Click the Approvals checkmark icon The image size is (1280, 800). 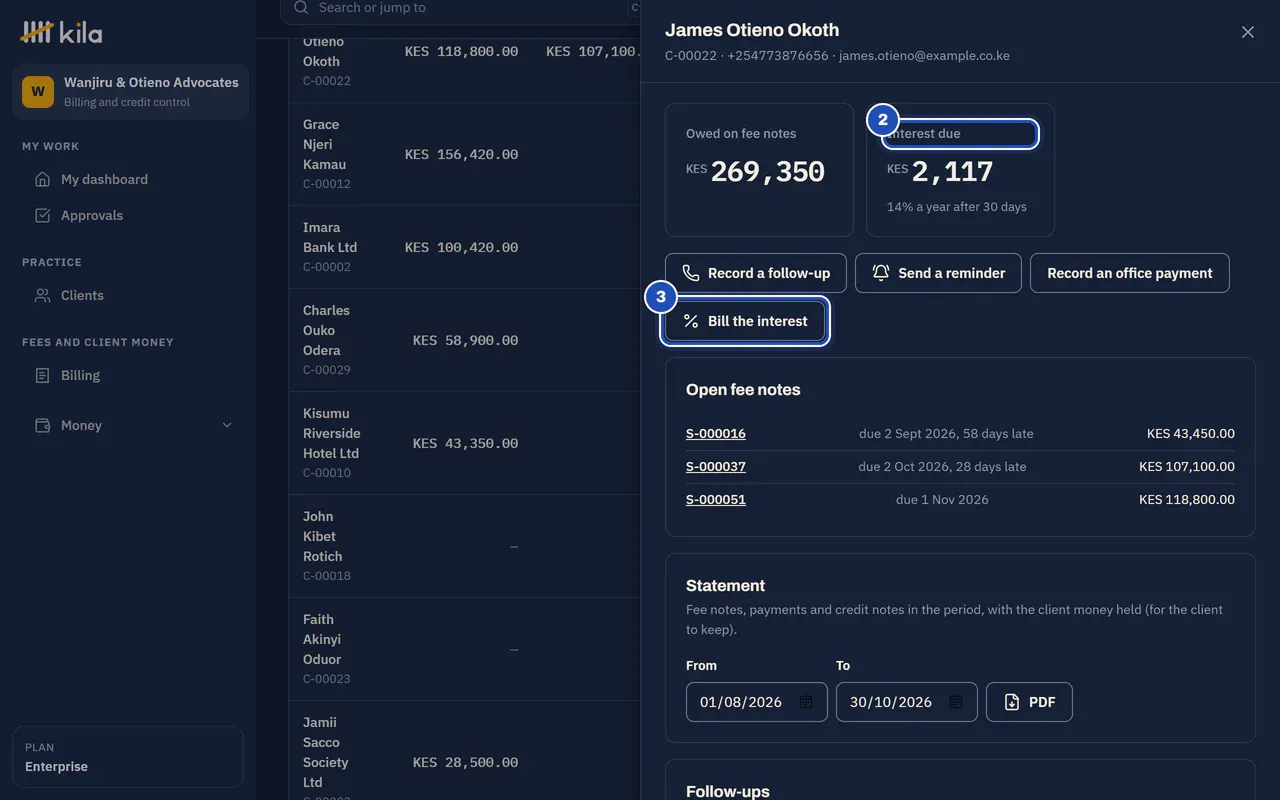42,215
